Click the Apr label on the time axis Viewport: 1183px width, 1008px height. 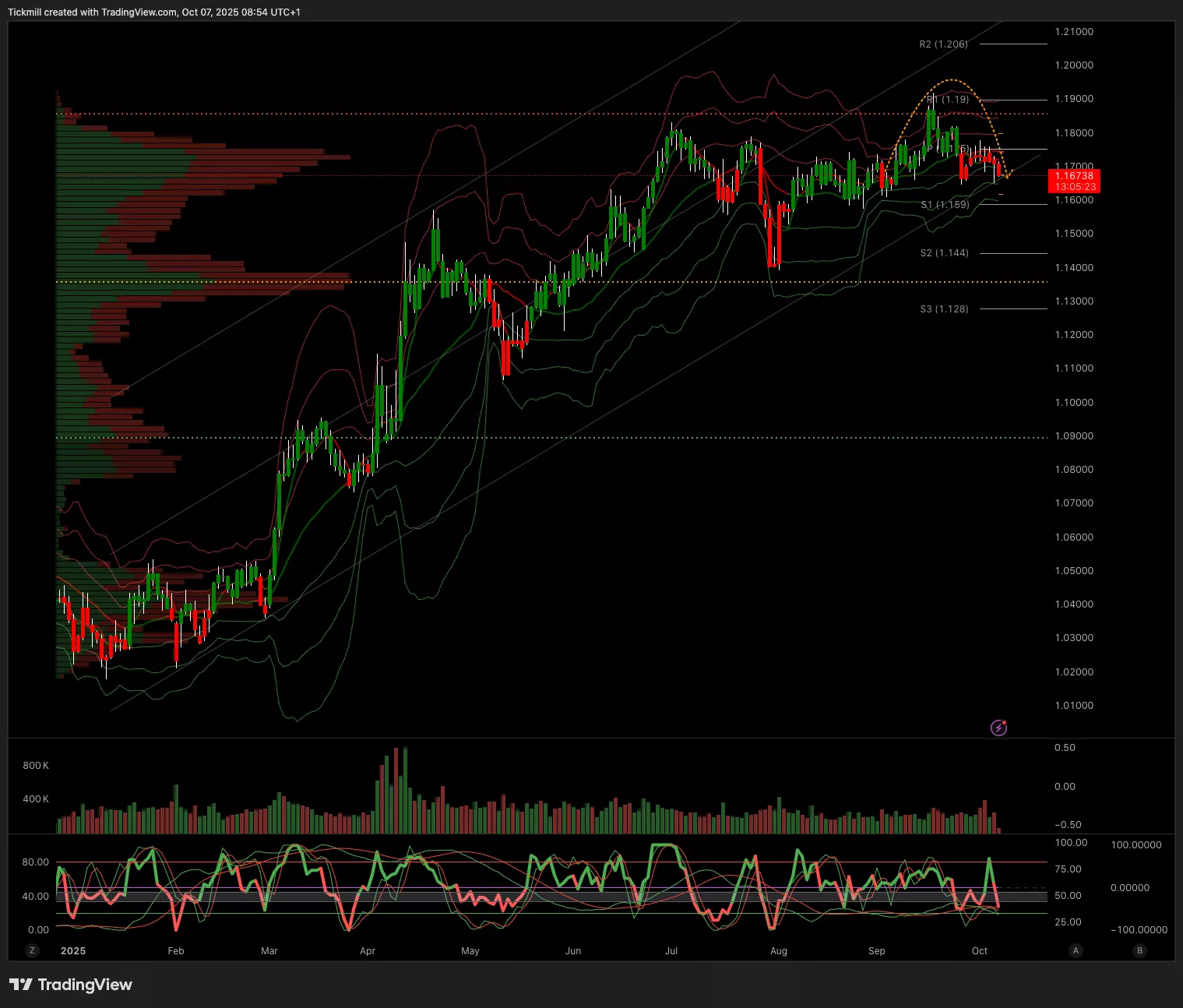coord(368,951)
